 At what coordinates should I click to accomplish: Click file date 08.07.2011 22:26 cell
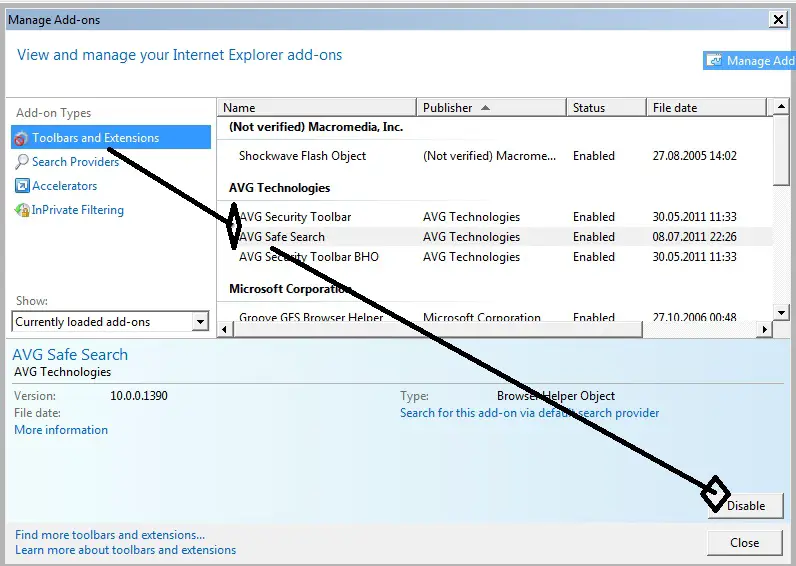[694, 237]
